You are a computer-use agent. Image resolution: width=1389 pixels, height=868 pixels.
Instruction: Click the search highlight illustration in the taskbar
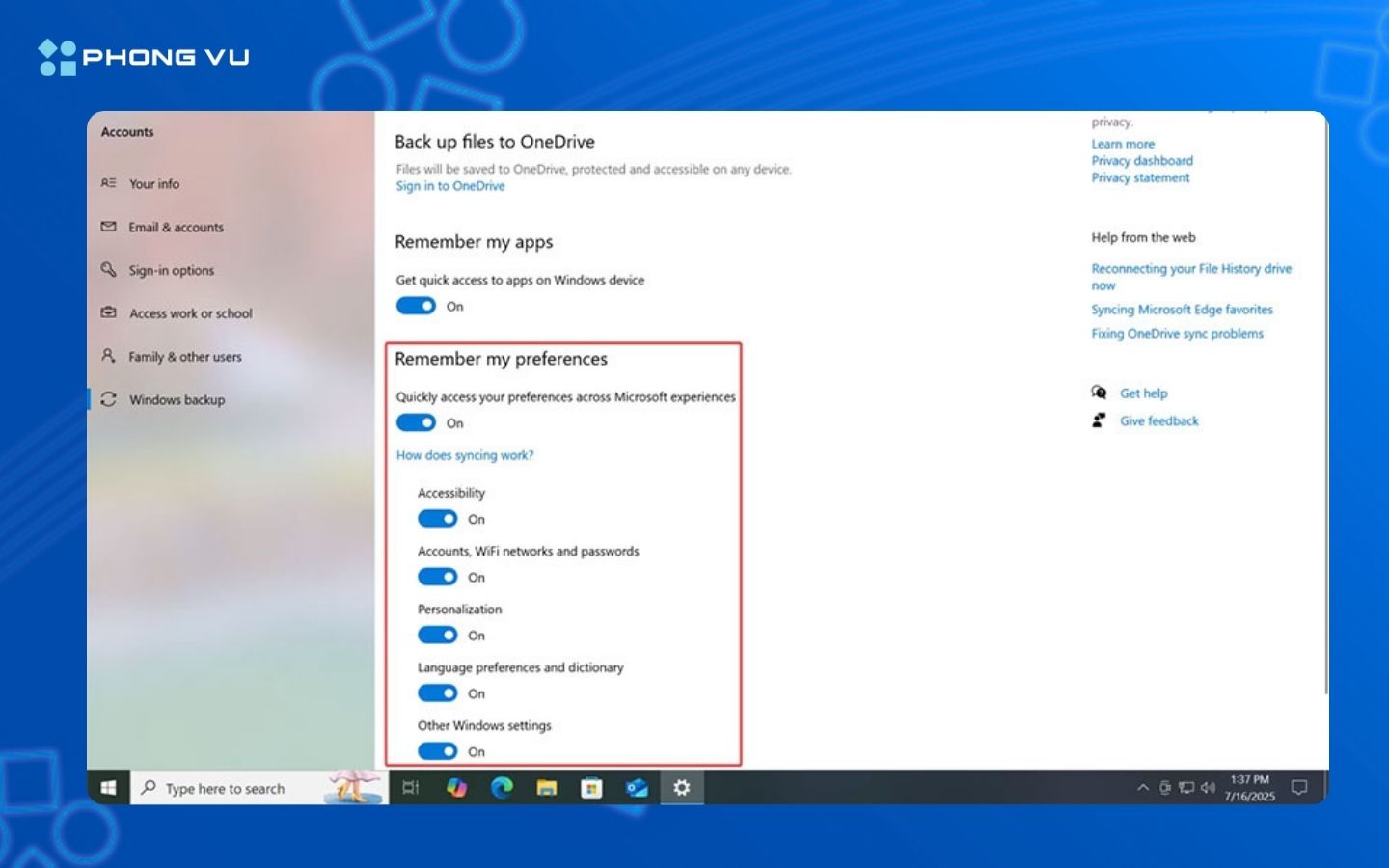pos(355,787)
